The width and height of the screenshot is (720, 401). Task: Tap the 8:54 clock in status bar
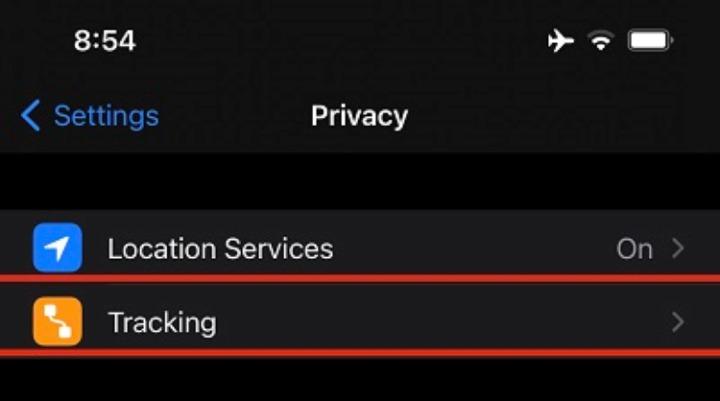(104, 41)
